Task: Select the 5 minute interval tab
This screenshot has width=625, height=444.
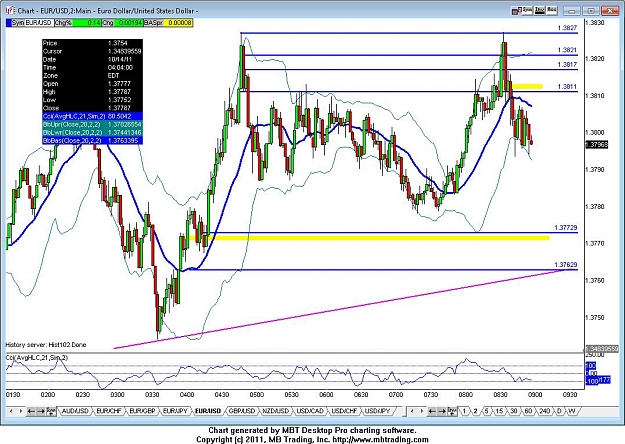Action: 486,411
